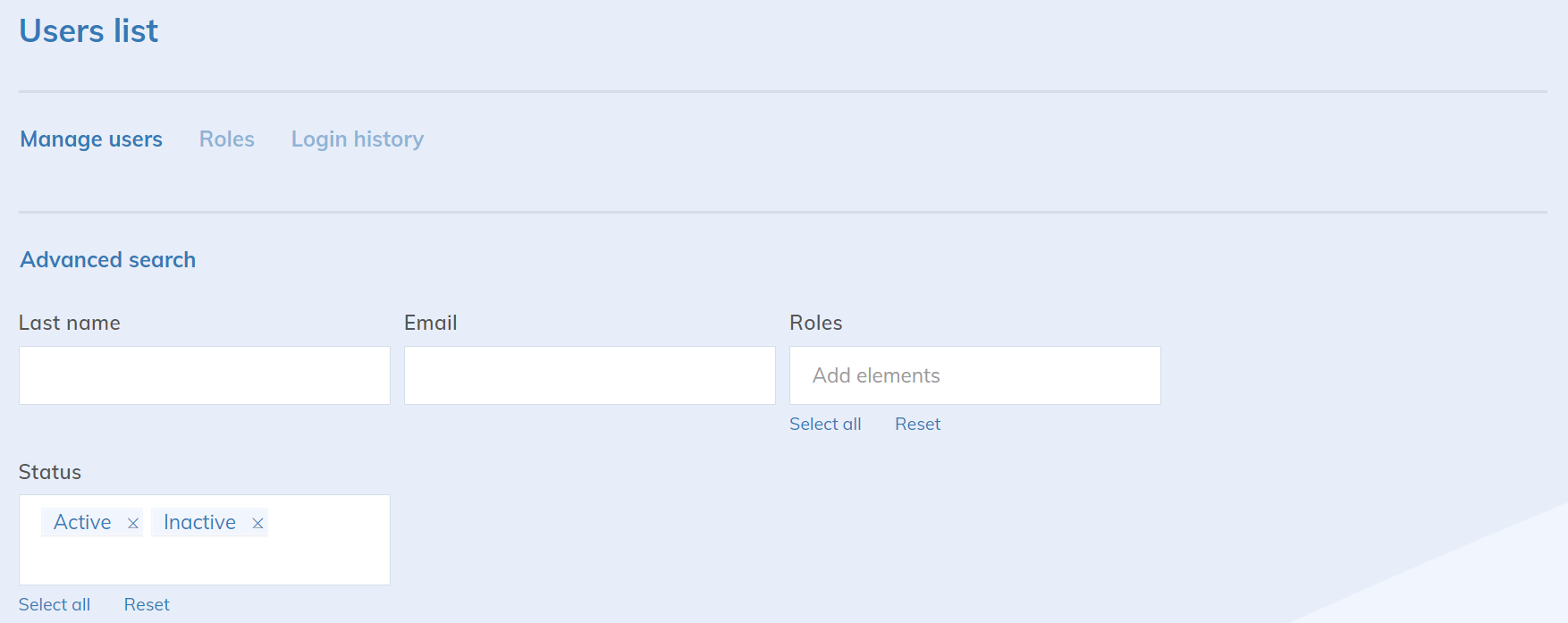Click the 'Email' field label
Viewport: 1568px width, 623px height.
coord(431,324)
